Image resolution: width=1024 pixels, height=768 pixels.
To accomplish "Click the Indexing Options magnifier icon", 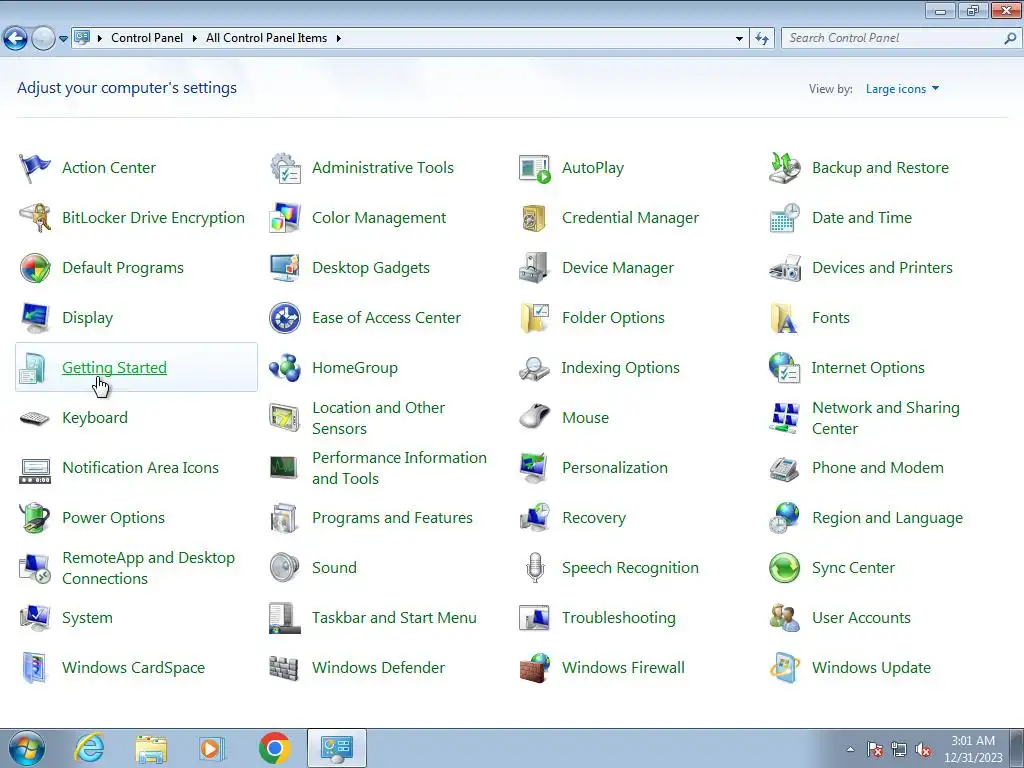I will click(x=535, y=368).
